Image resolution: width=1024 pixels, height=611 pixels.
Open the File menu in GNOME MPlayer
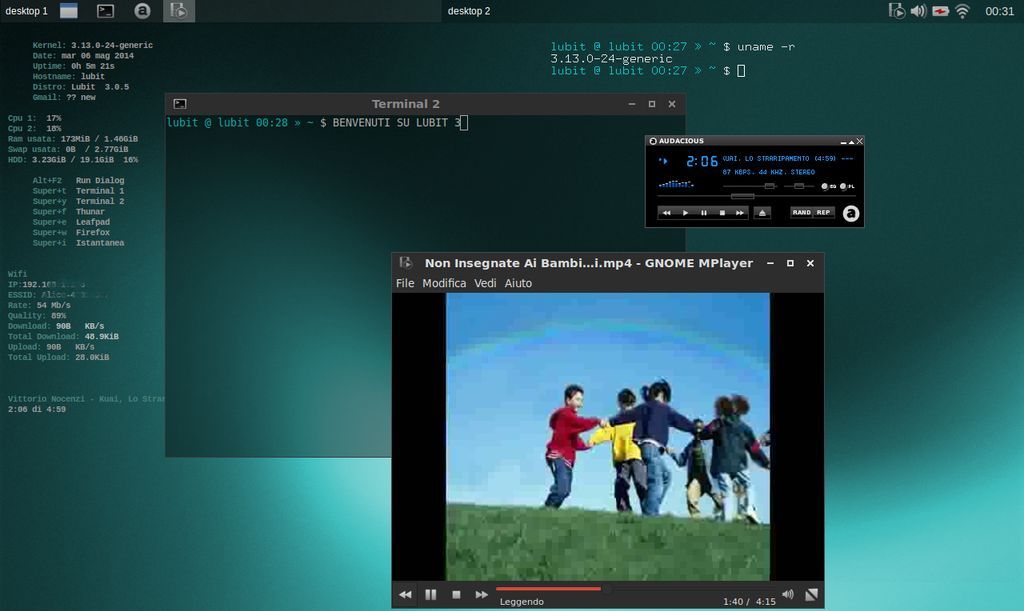[405, 283]
